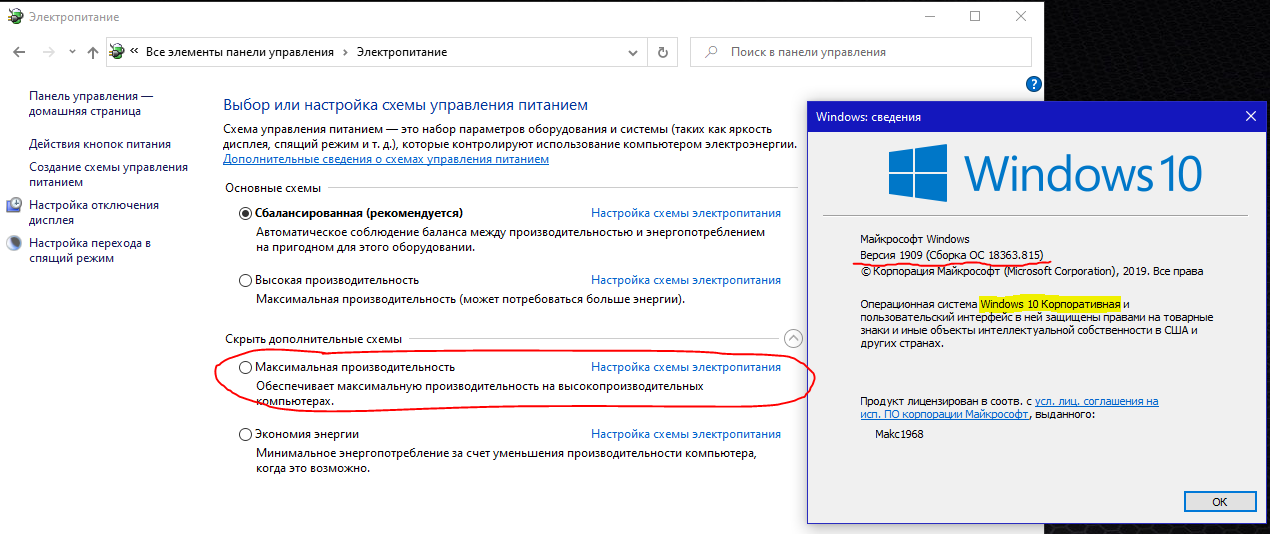Click the Электропитание title bar icon
The height and width of the screenshot is (534, 1270).
pyautogui.click(x=14, y=17)
